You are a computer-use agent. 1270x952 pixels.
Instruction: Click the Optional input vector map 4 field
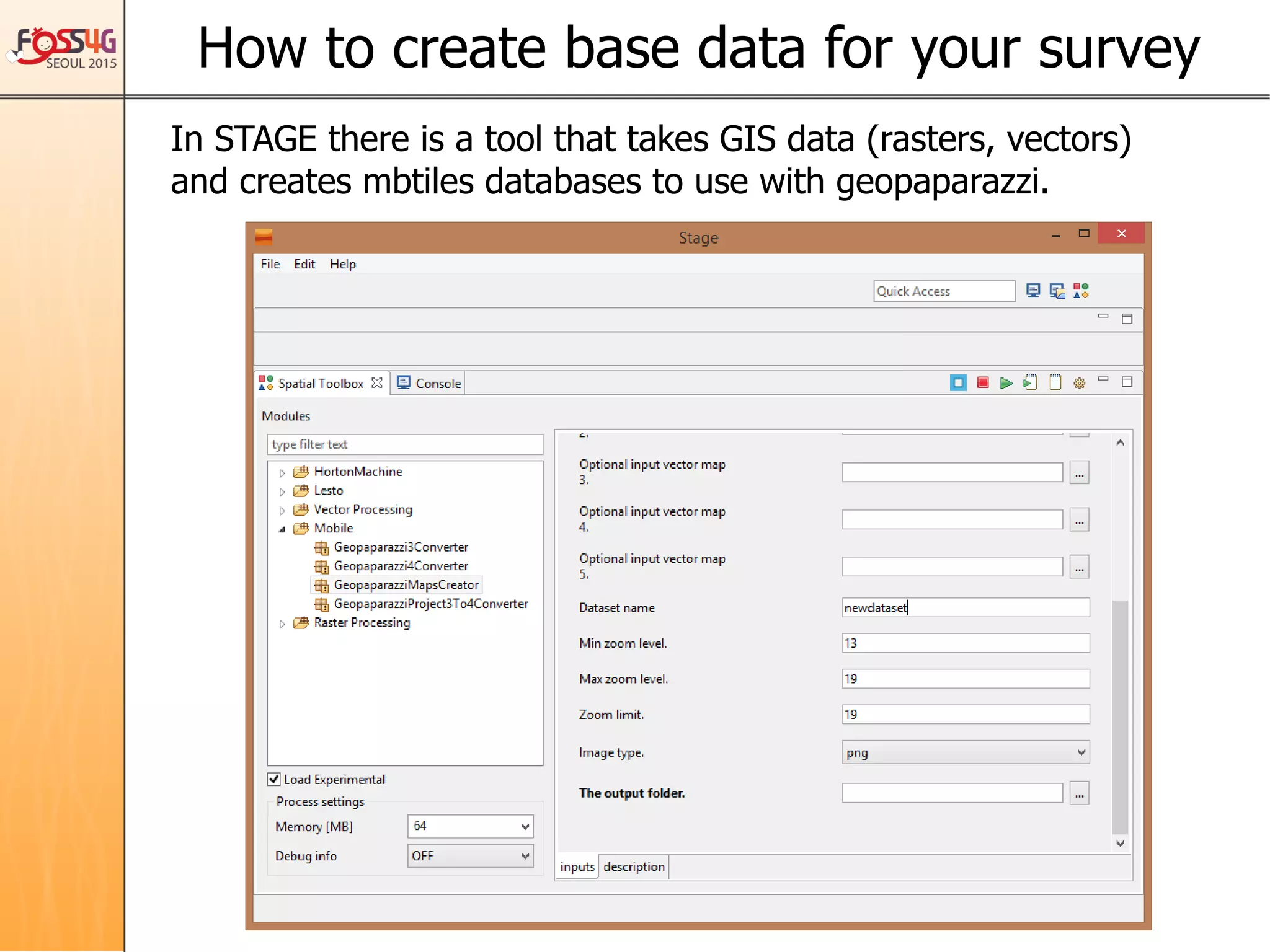(952, 519)
